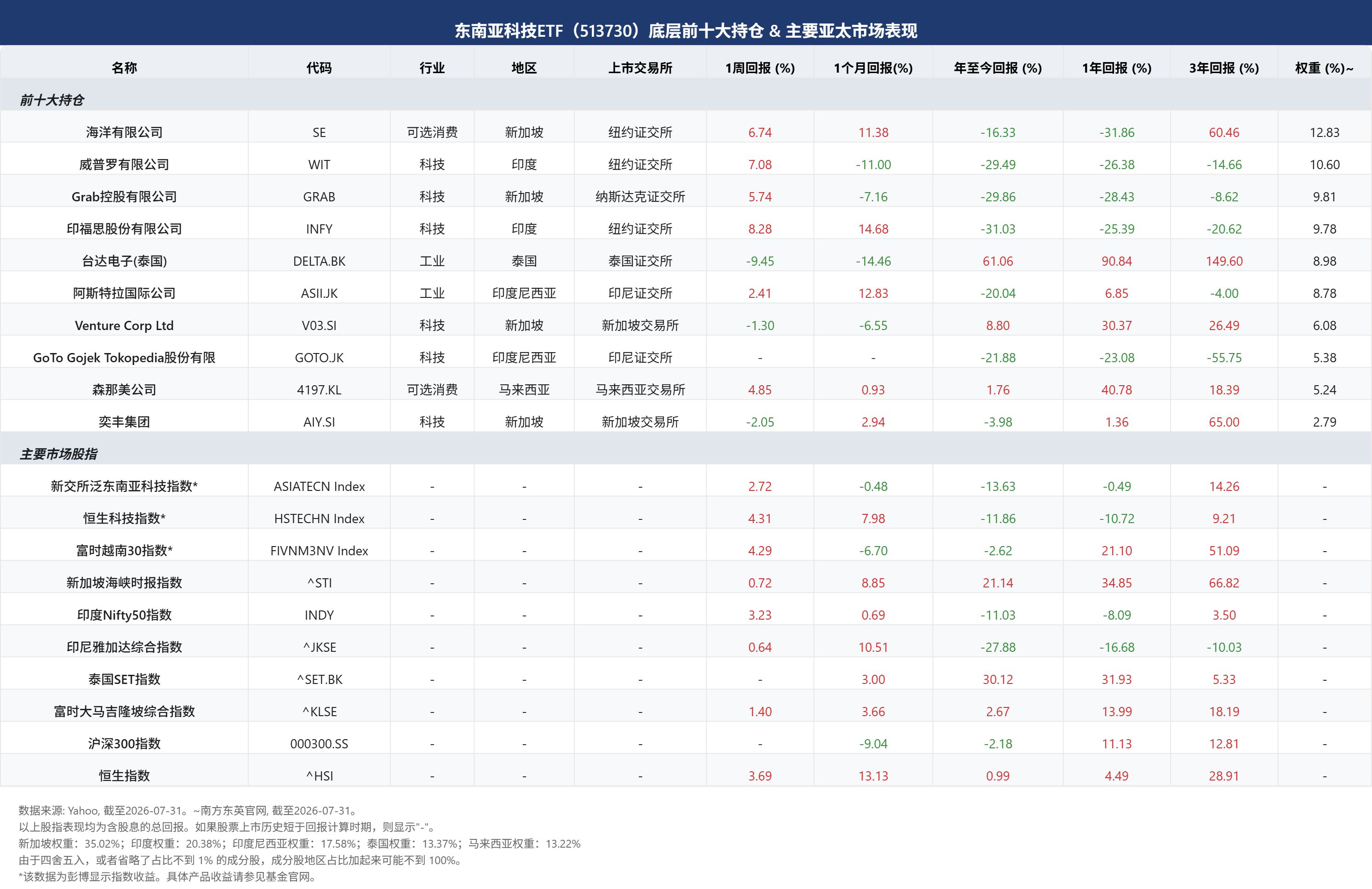Click the 新加坡权重：35.02% footnote line

point(299,844)
